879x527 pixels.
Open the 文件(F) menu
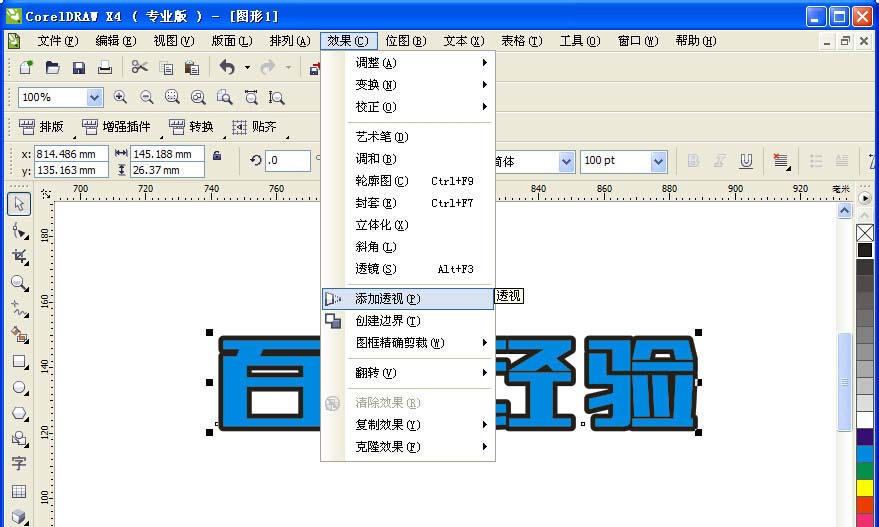tap(58, 41)
